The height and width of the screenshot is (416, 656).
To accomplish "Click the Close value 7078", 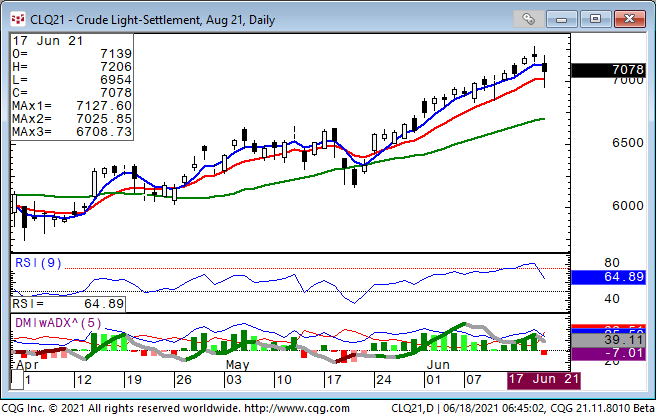I will [x=116, y=93].
